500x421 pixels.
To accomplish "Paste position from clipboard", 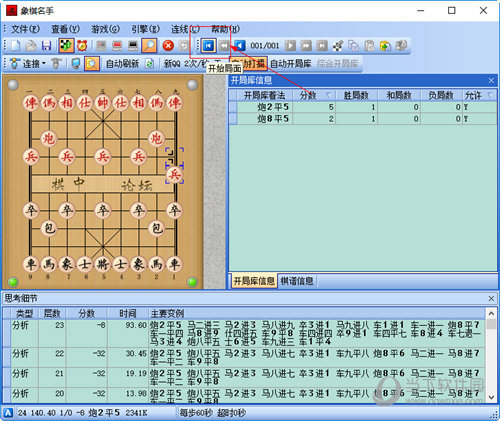I will click(369, 46).
